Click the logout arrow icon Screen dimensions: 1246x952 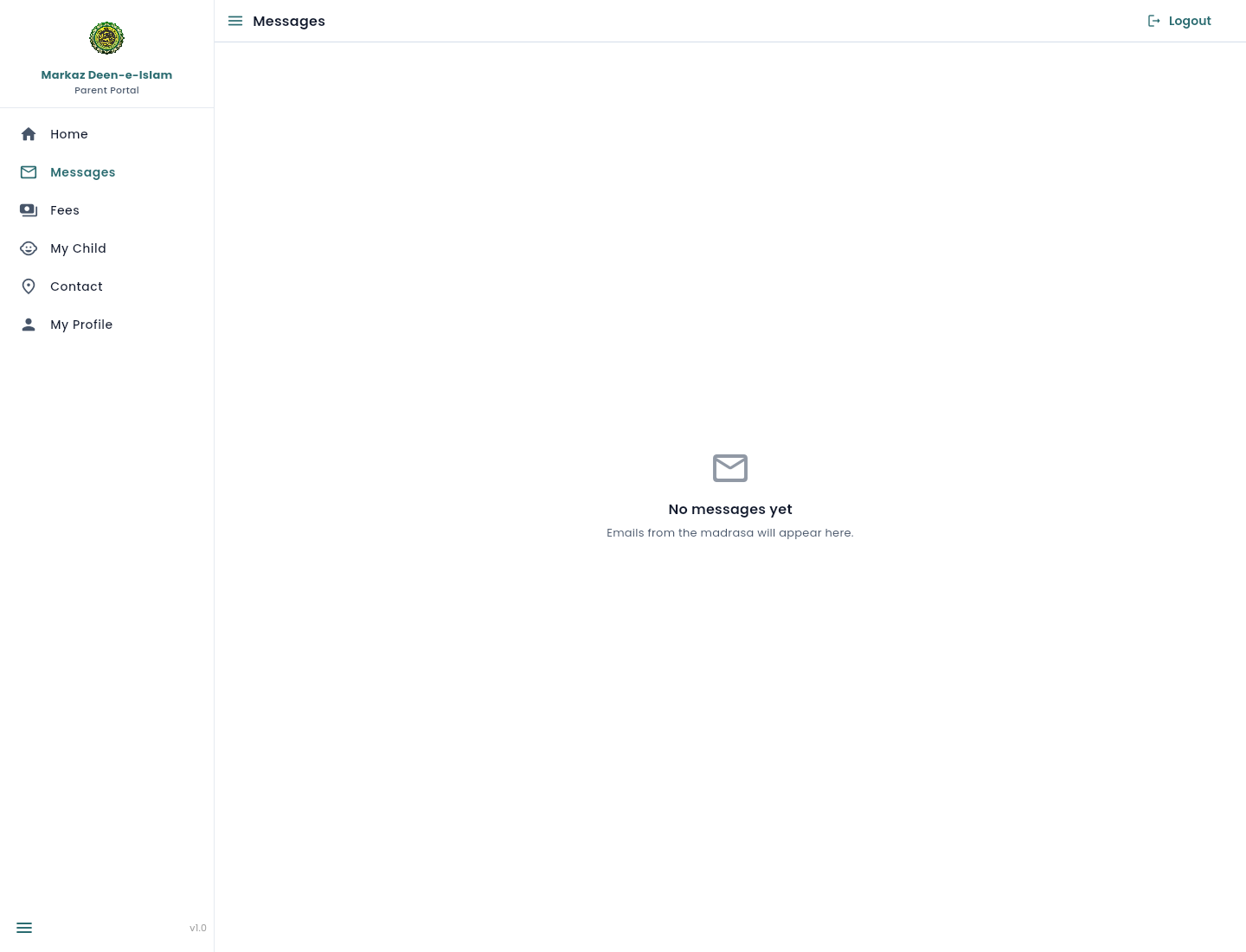tap(1154, 21)
